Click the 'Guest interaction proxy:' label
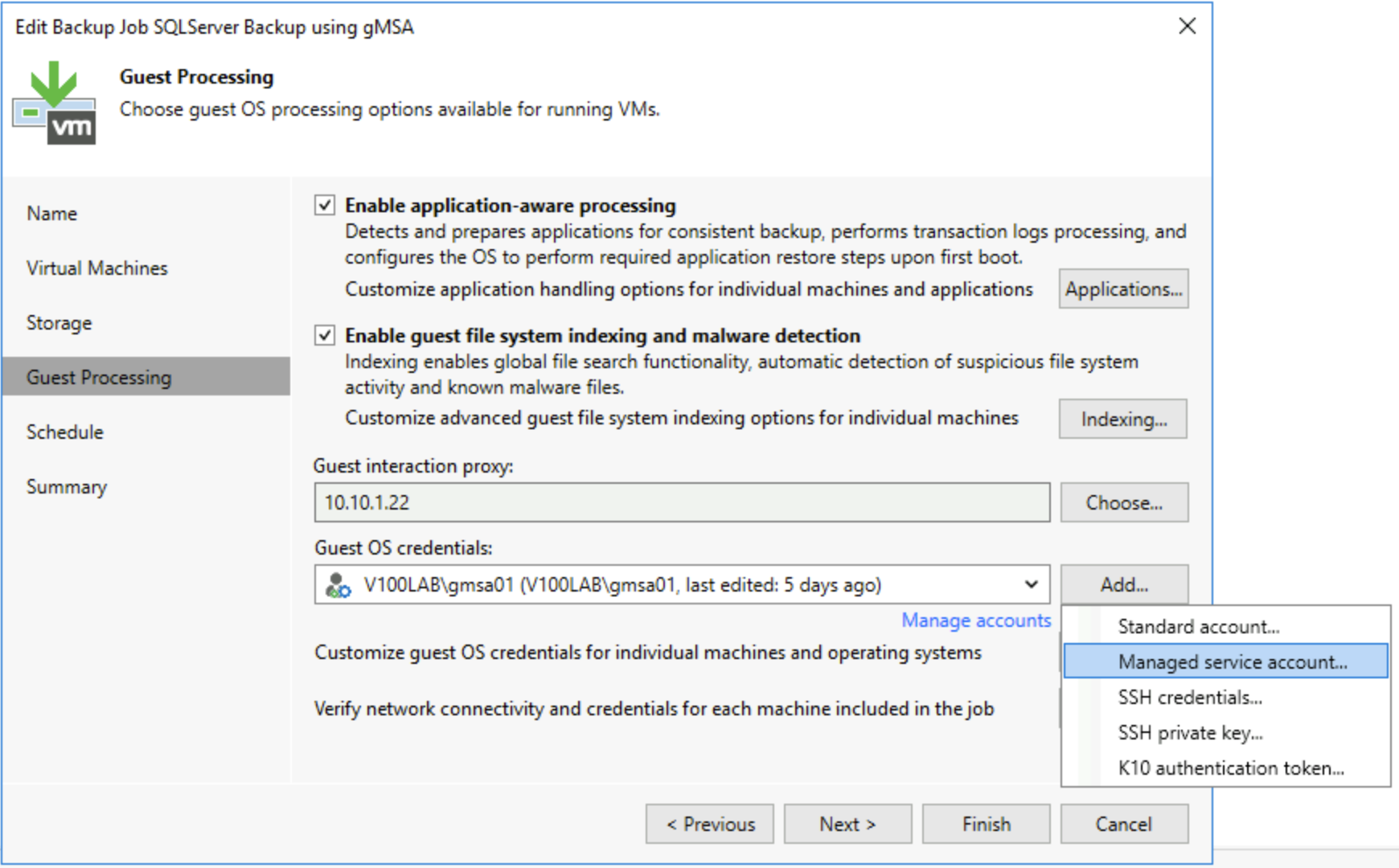The width and height of the screenshot is (1399, 868). (413, 466)
